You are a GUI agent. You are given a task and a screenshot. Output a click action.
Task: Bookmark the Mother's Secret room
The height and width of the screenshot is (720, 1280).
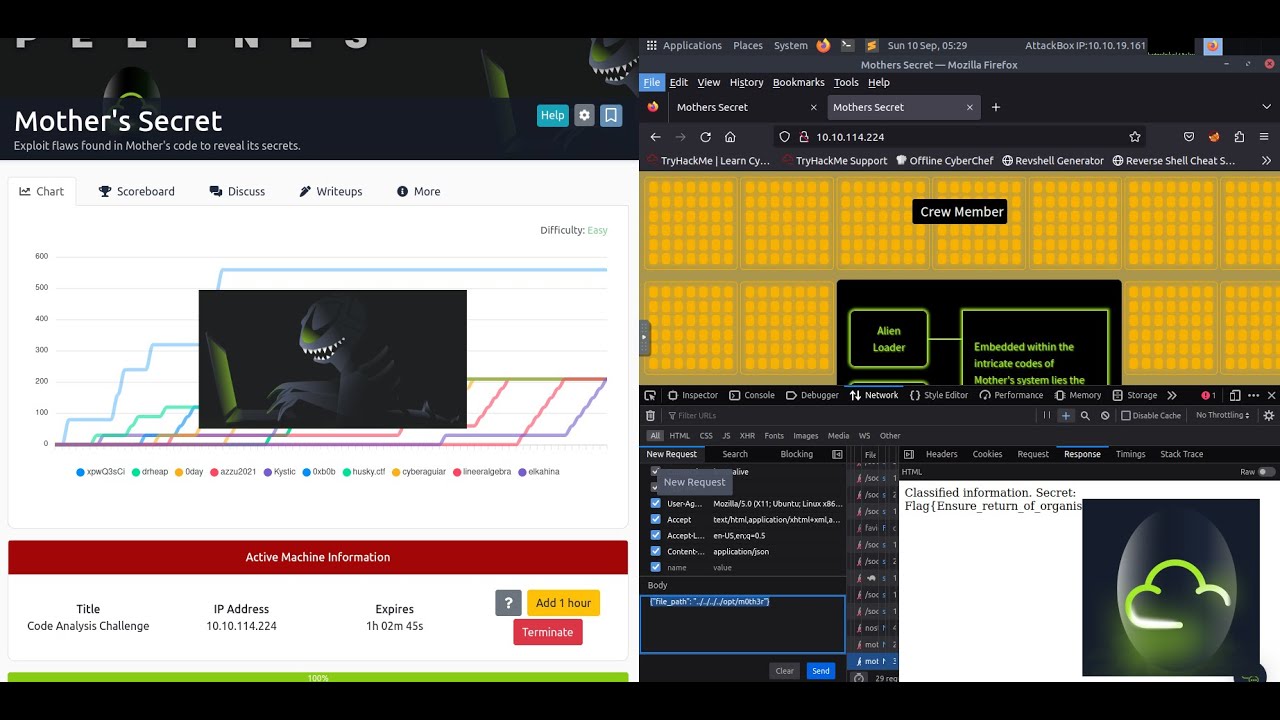[x=611, y=115]
